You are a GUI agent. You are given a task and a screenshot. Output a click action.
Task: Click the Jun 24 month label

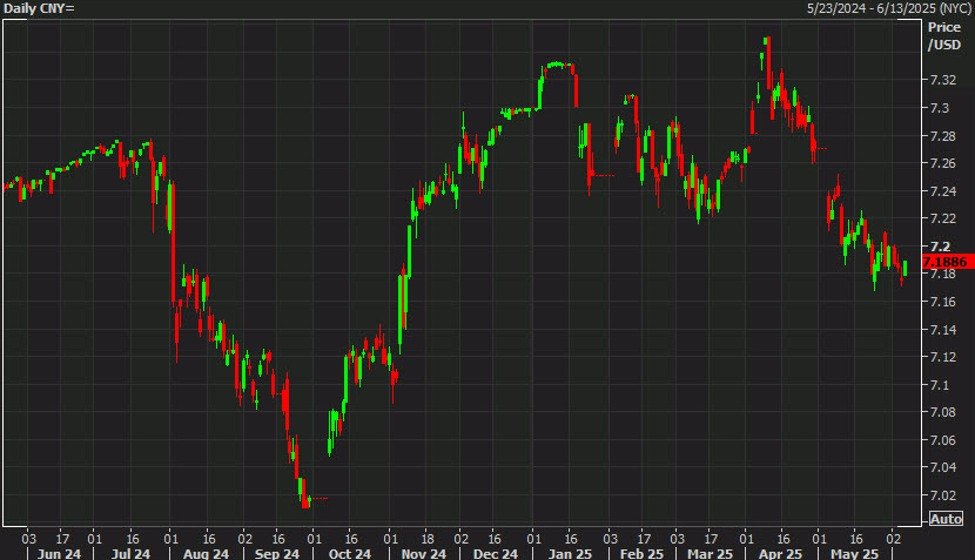pos(56,553)
